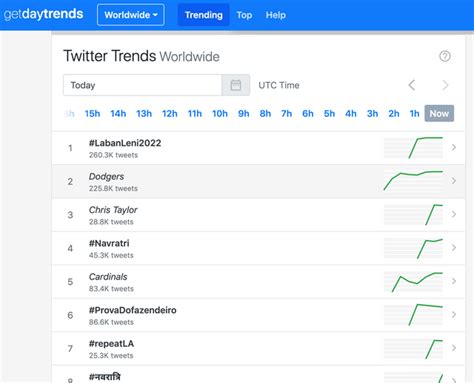Click the UTC Time label
Screen dimensions: 474x383
279,85
